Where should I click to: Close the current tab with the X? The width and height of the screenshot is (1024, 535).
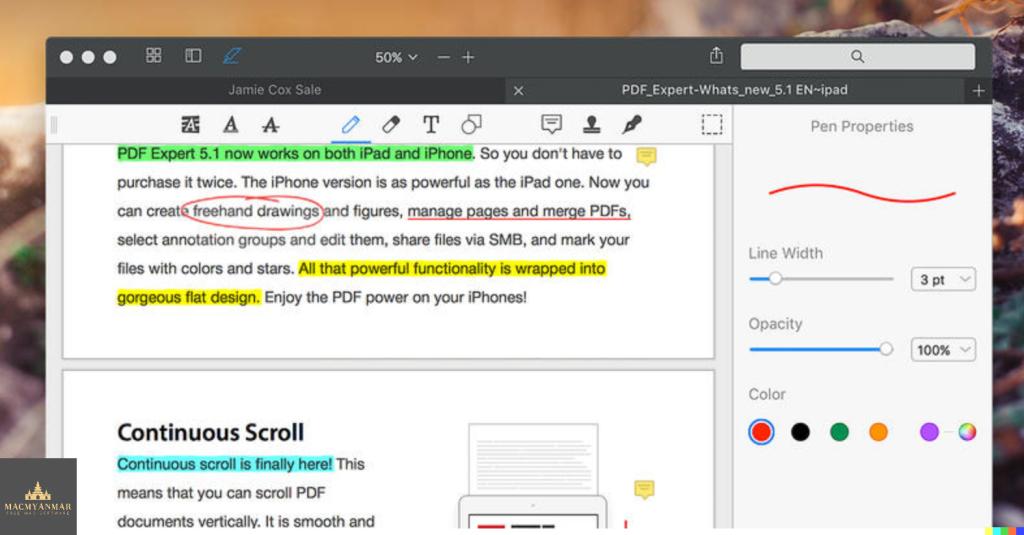[x=519, y=91]
